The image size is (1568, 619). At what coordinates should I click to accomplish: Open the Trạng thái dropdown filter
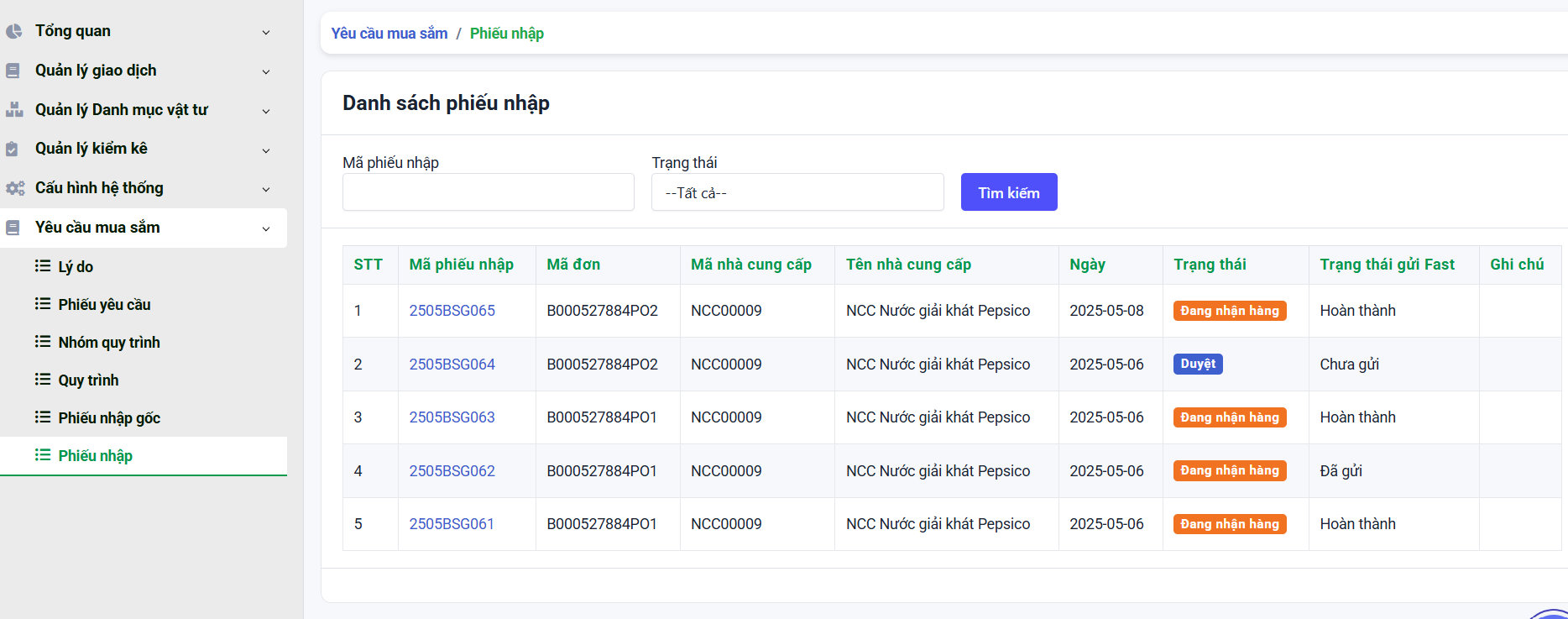(x=797, y=192)
